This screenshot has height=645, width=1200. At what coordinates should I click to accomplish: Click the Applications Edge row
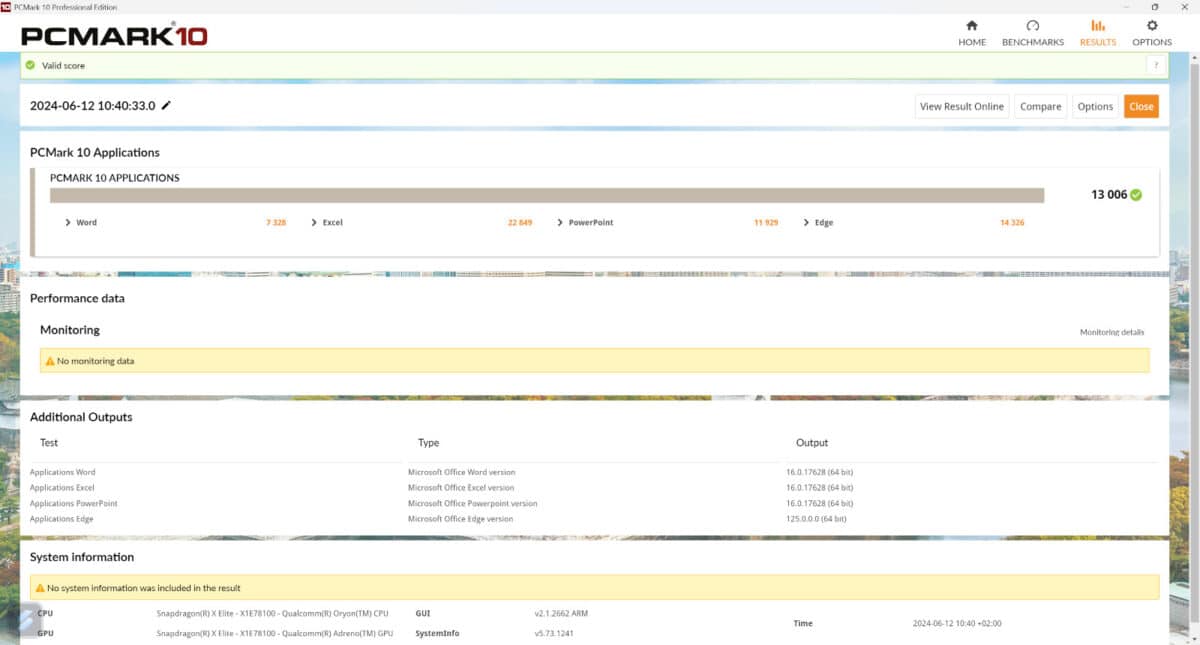594,519
